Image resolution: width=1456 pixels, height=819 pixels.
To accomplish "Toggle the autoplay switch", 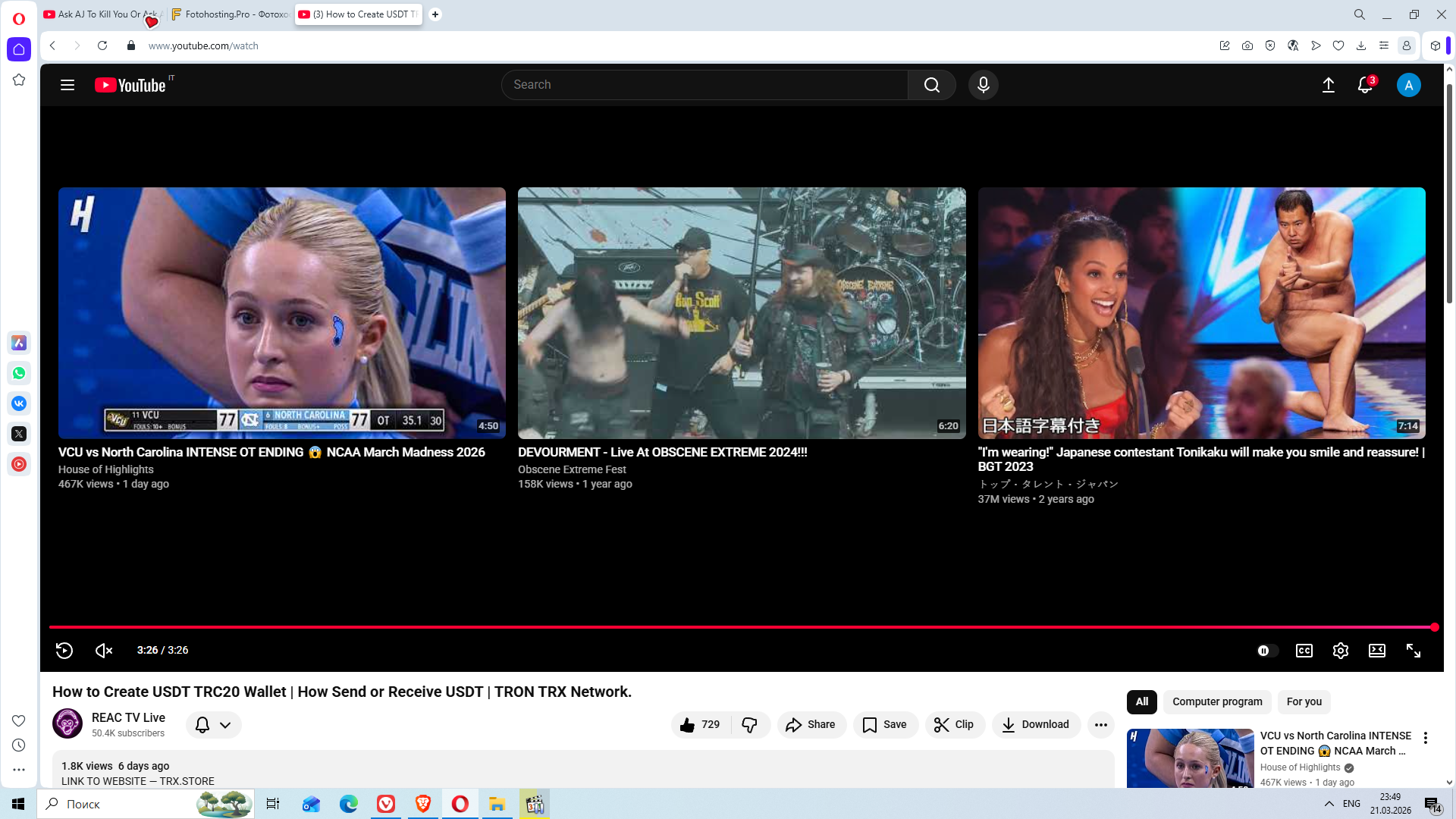I will pyautogui.click(x=1266, y=651).
